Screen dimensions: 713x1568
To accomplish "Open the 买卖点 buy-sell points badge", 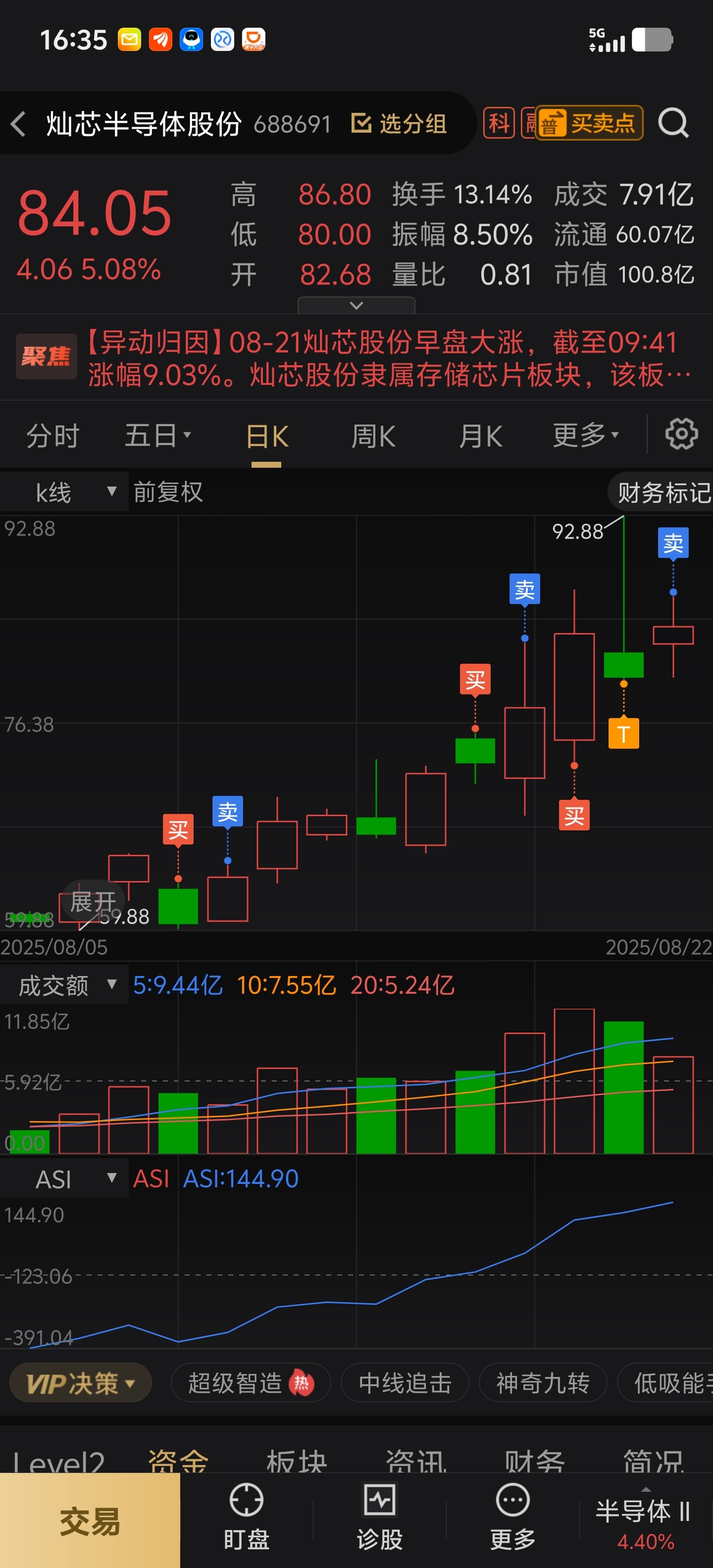I will [x=589, y=124].
